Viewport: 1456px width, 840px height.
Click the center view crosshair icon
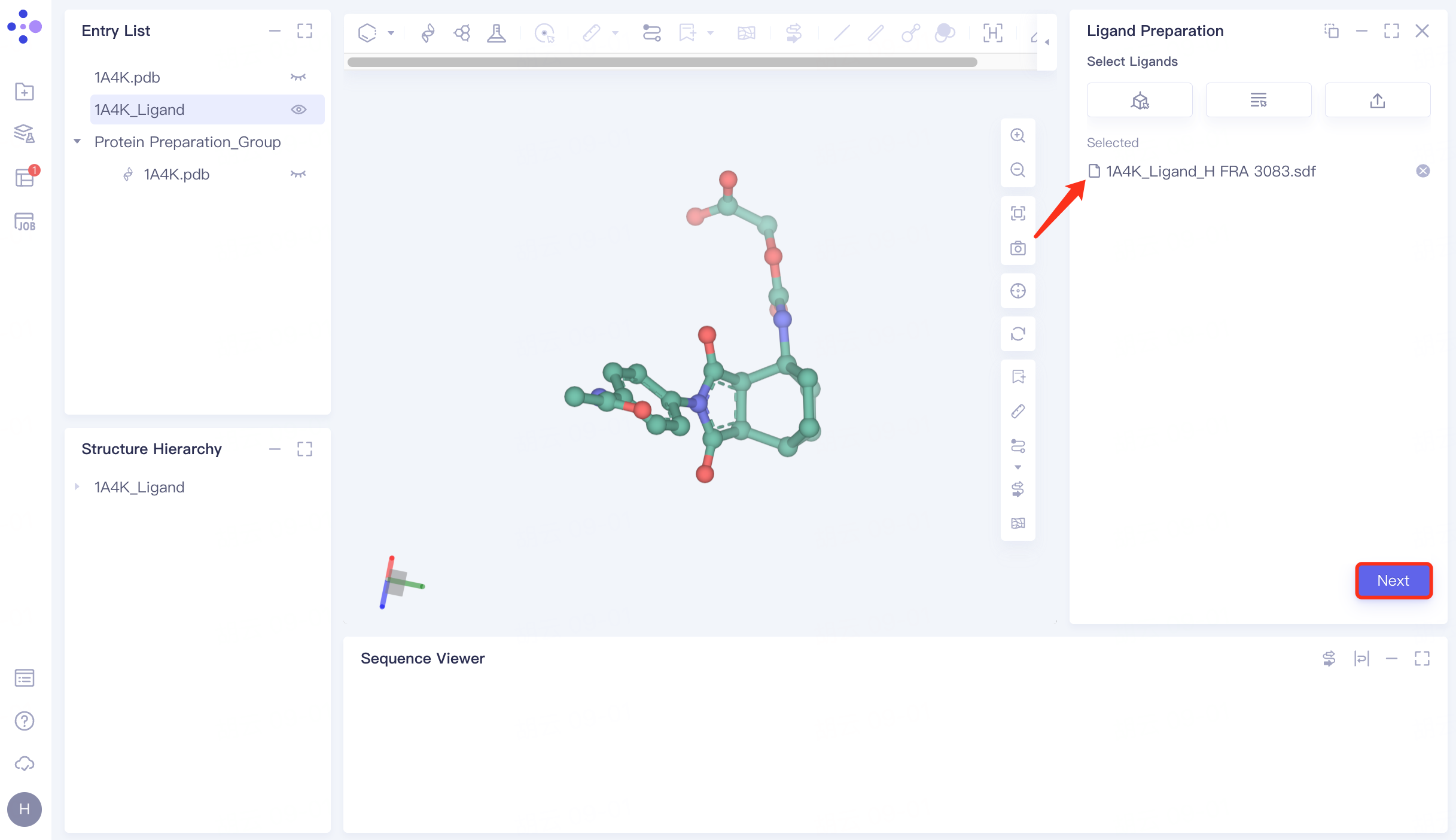pyautogui.click(x=1018, y=291)
